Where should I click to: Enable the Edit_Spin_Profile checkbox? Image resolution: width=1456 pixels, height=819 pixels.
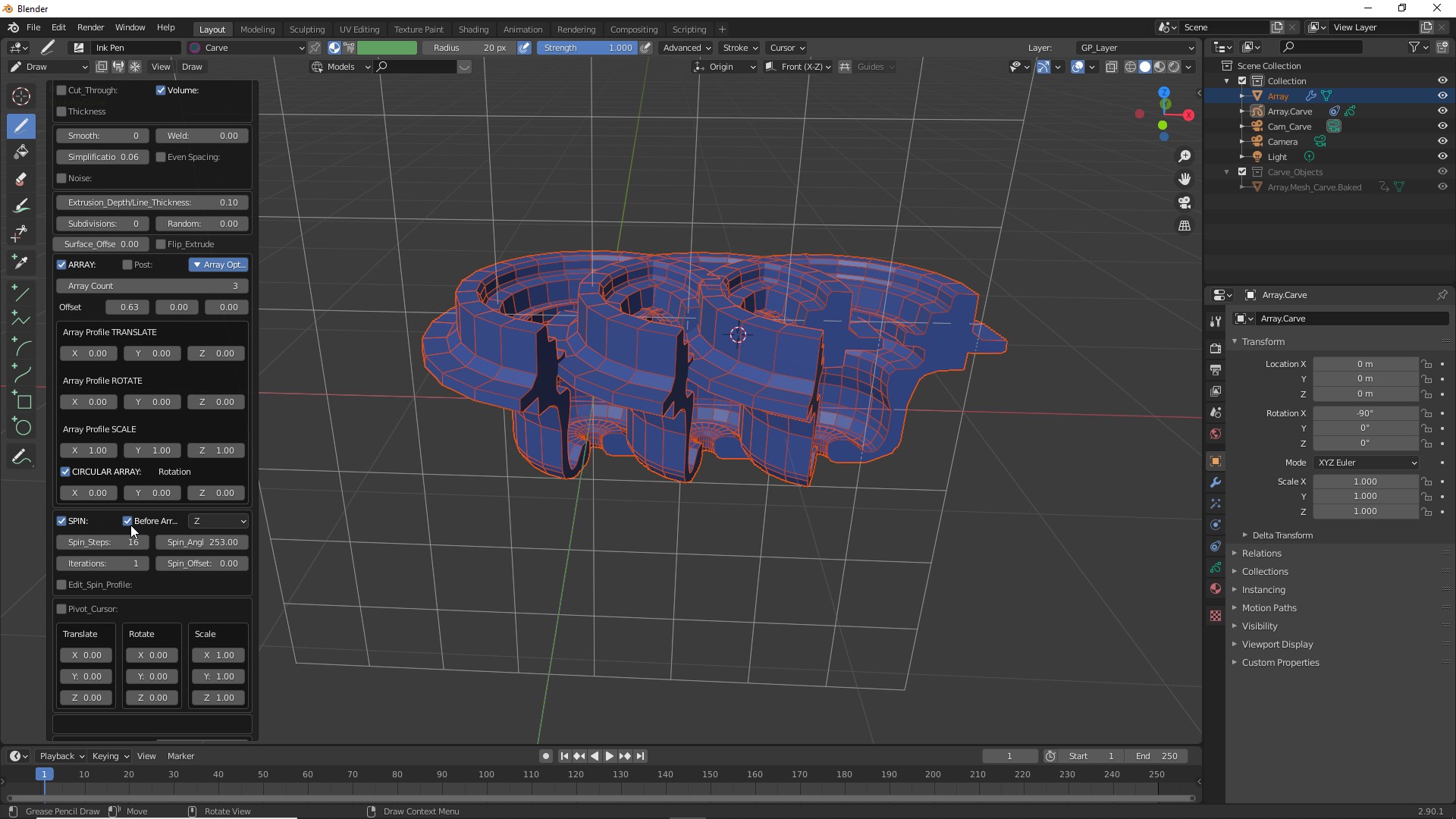pyautogui.click(x=61, y=585)
